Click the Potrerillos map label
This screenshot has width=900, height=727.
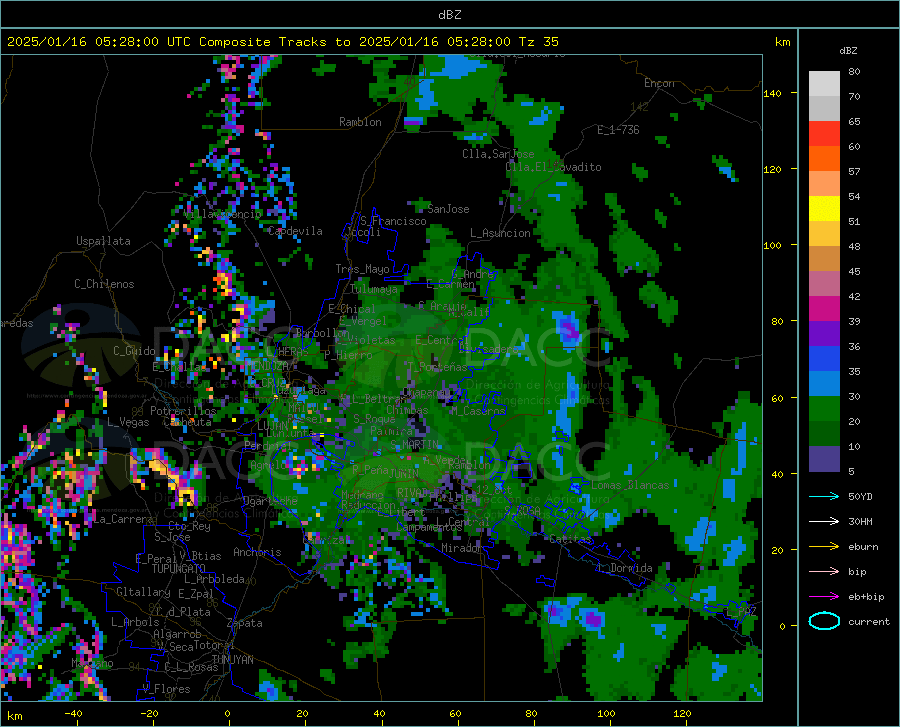point(183,411)
